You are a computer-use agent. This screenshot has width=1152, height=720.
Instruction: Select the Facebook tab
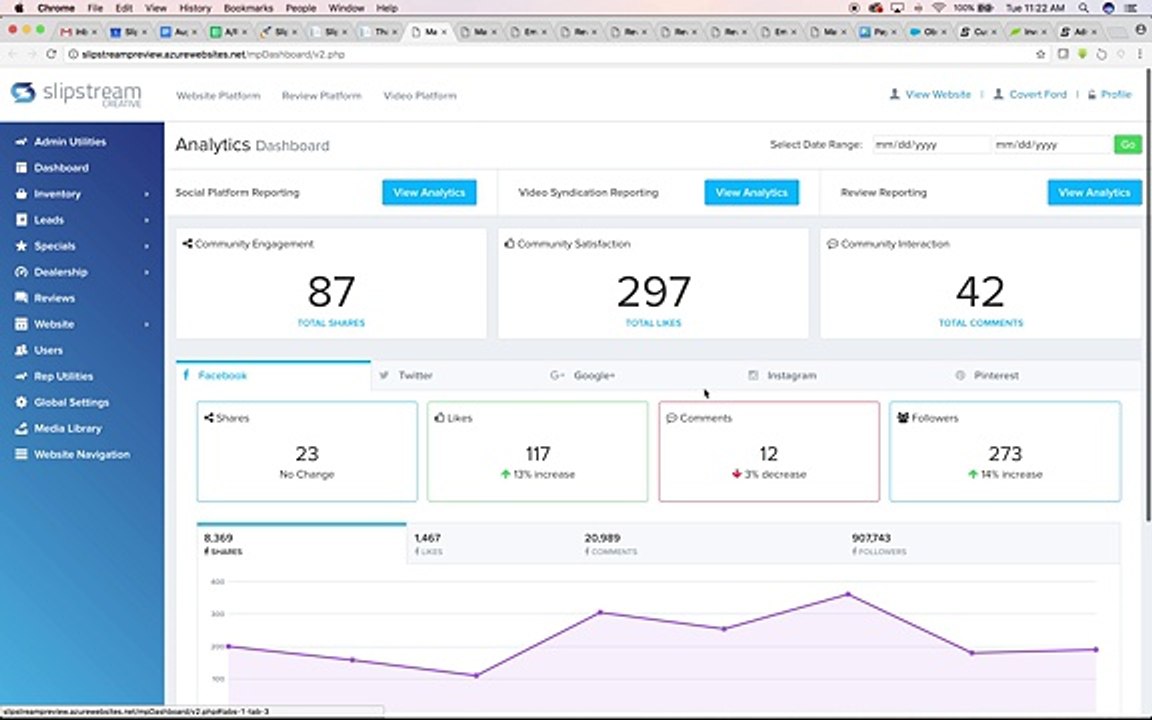[x=273, y=375]
